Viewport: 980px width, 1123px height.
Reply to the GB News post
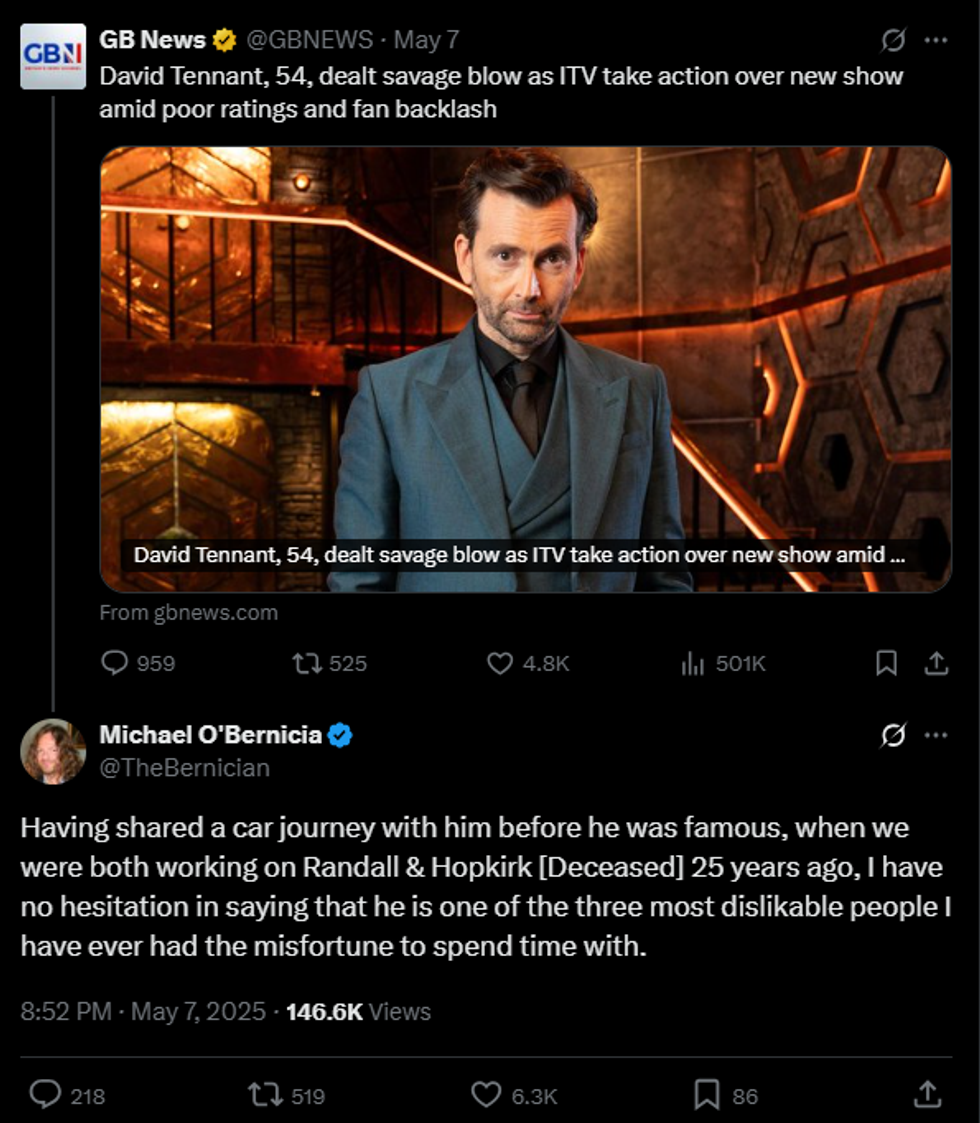[117, 663]
